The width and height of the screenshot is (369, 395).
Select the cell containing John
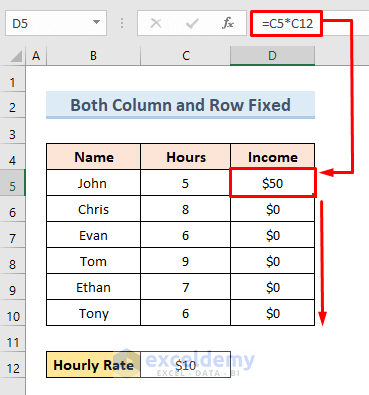pos(94,183)
